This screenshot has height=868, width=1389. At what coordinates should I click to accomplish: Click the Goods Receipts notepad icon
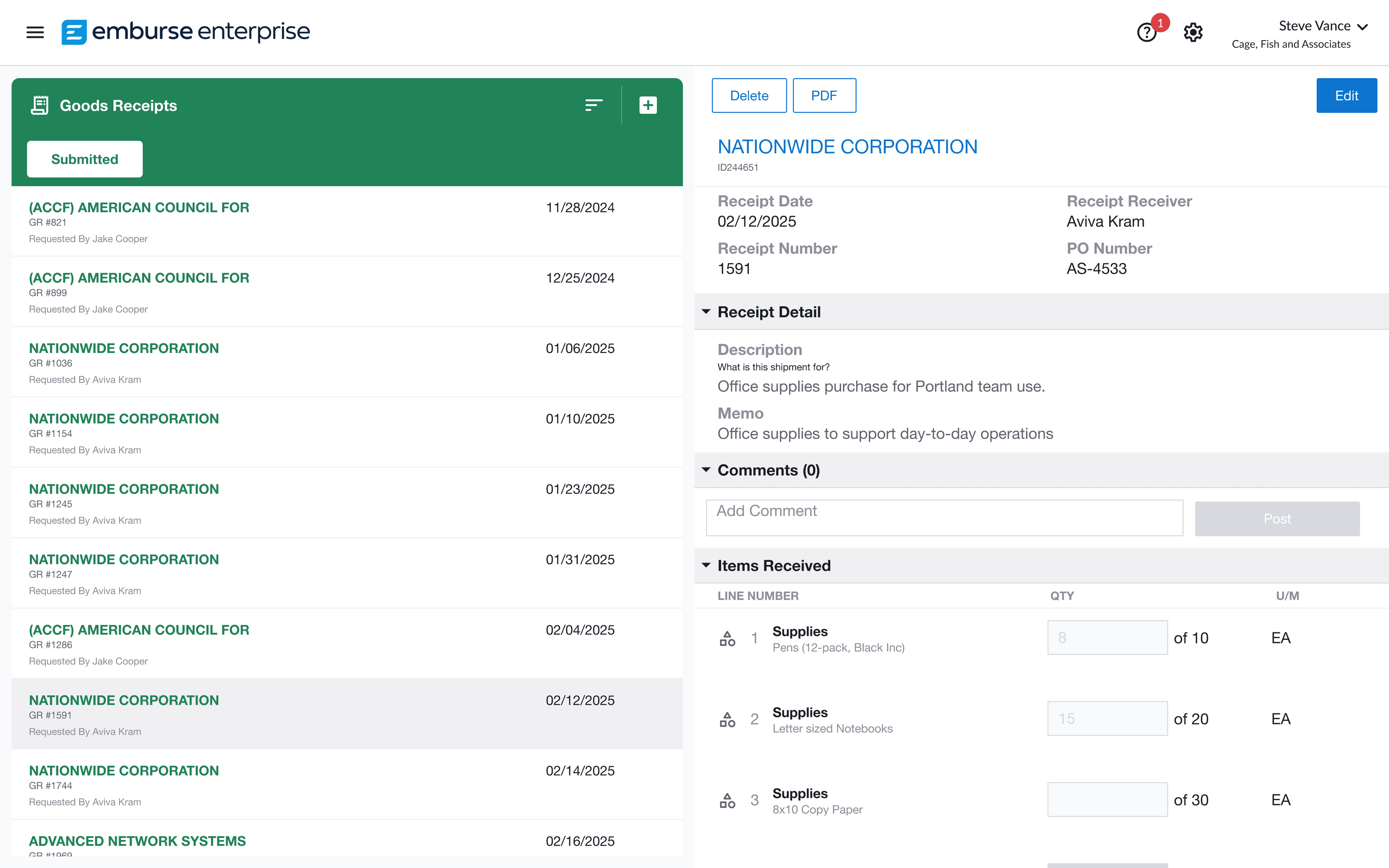[x=39, y=105]
